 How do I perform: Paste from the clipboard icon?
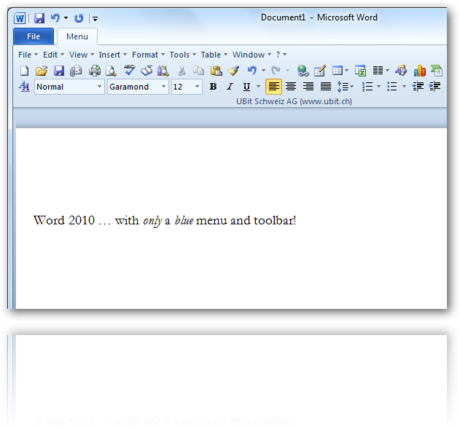216,71
